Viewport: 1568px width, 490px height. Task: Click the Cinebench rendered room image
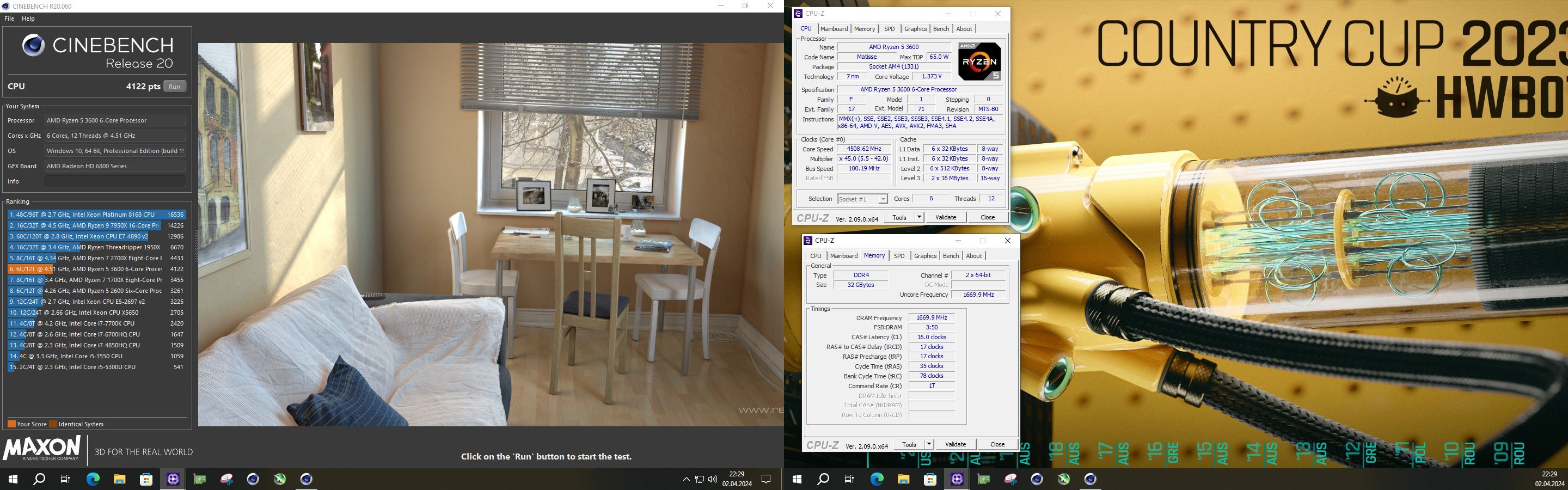coord(491,234)
